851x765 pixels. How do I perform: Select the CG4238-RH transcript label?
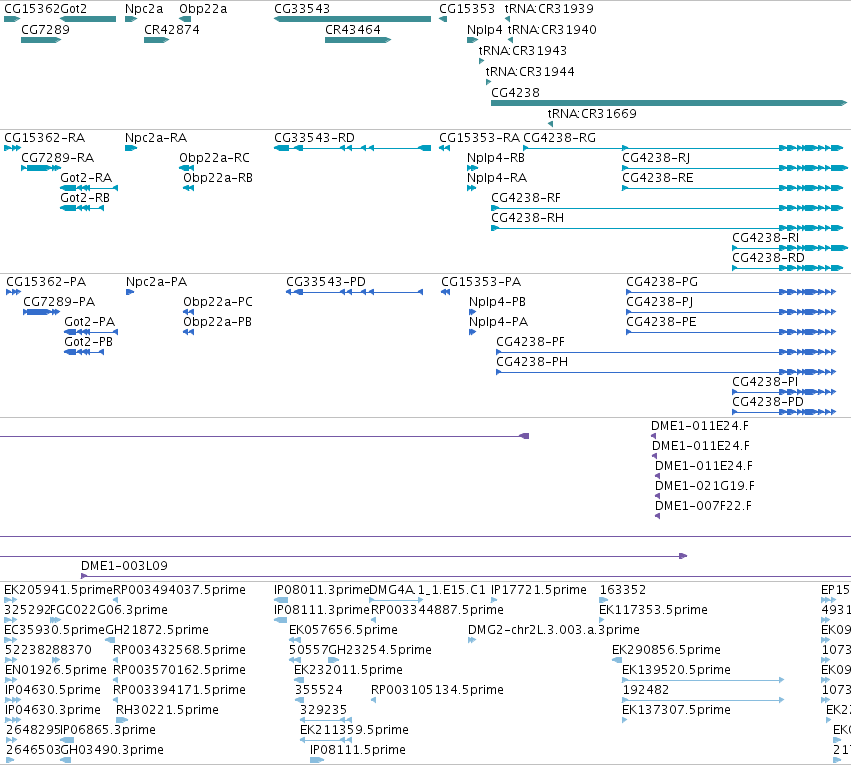click(528, 218)
